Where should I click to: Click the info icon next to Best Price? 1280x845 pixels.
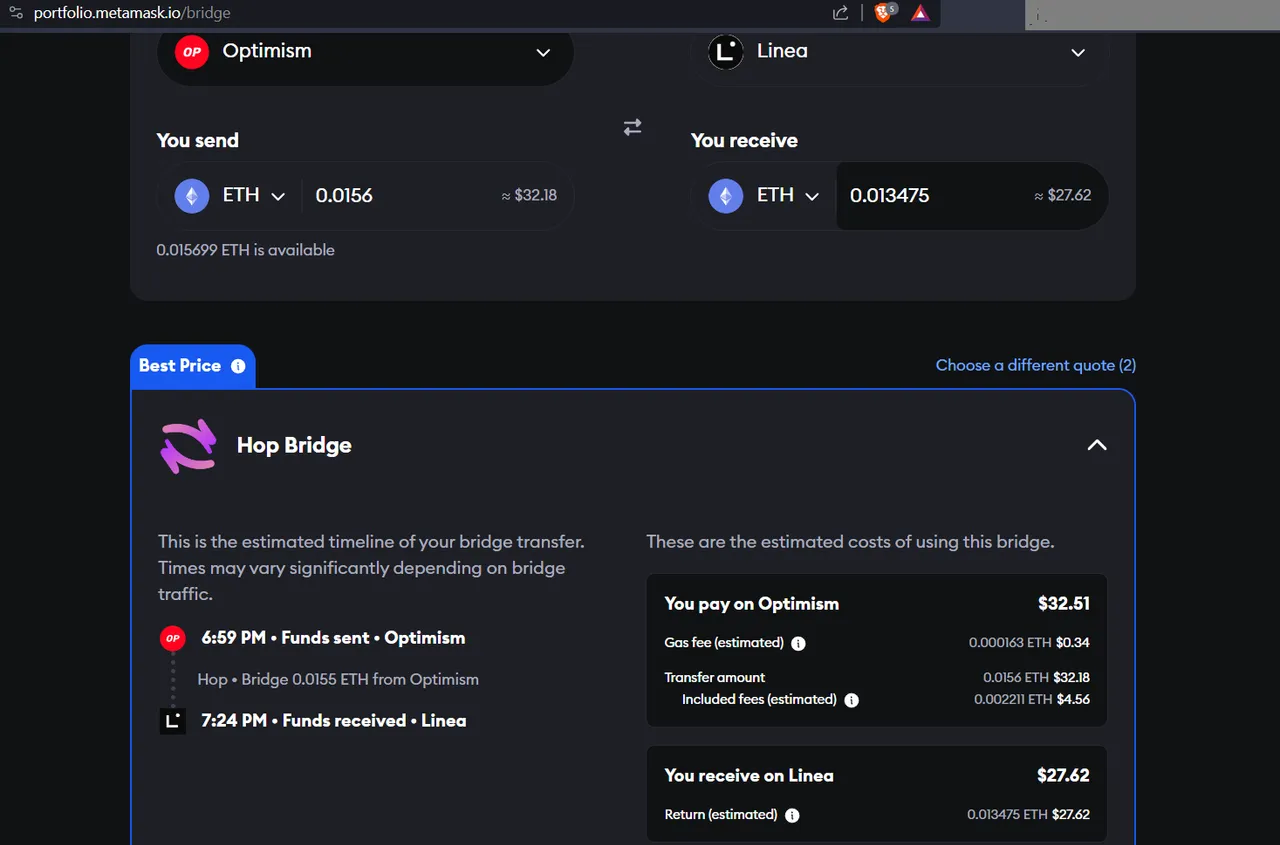pos(238,366)
